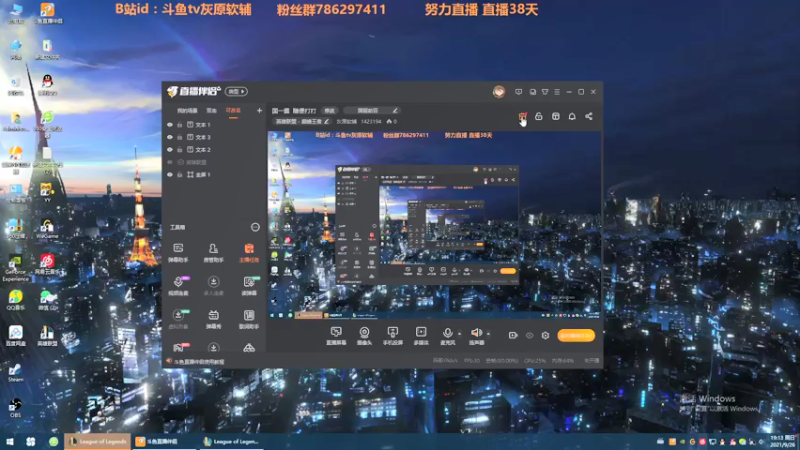Expand the speaker options arrow

pos(488,334)
